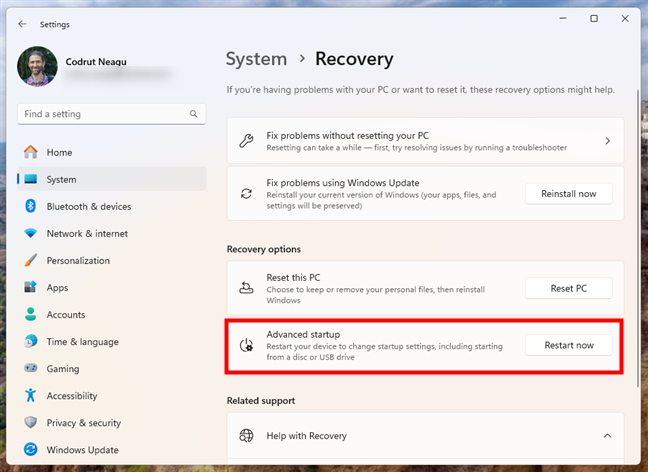Click the 'Recovery options' heading

264,249
